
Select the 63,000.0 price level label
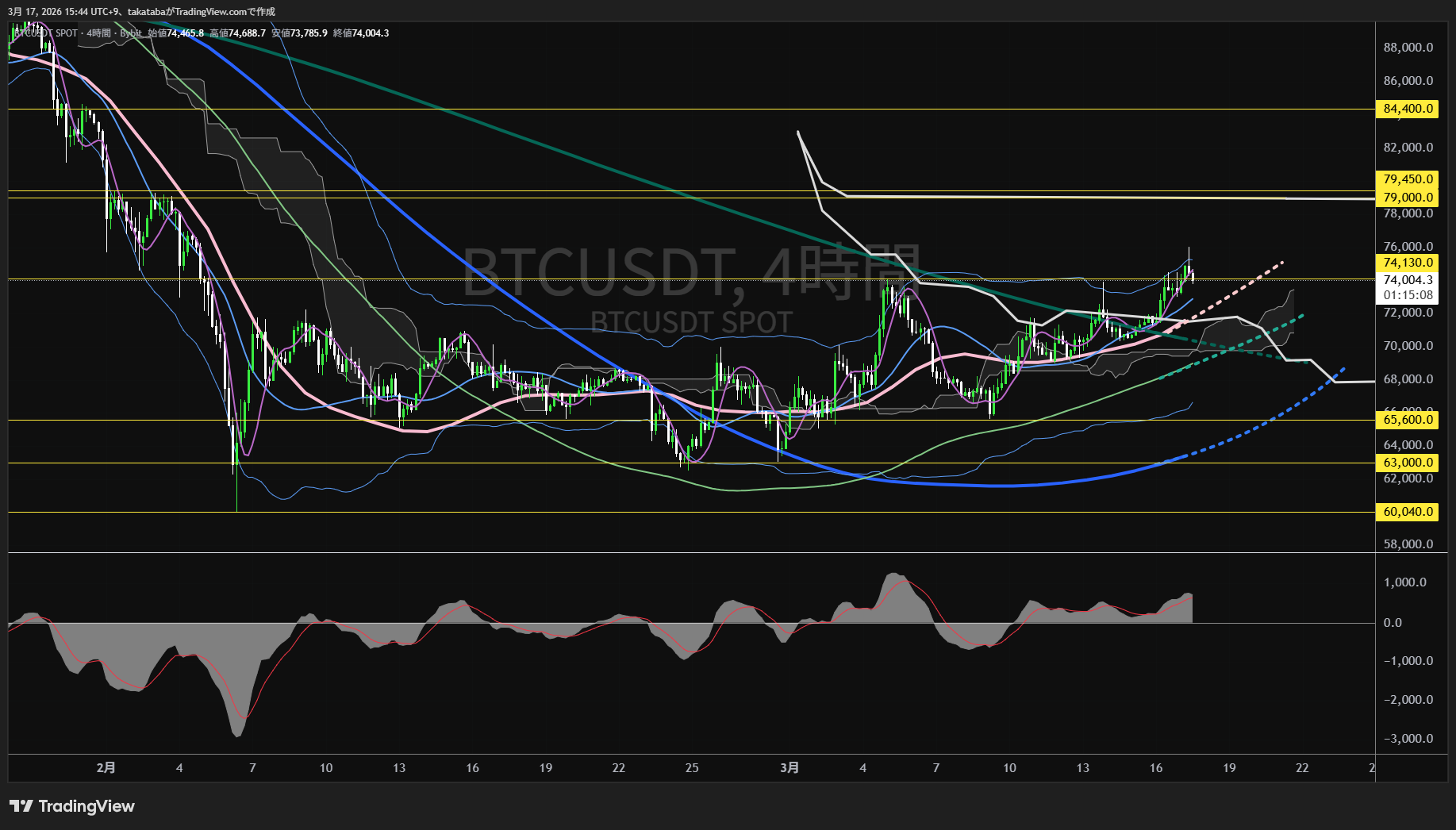click(x=1408, y=463)
